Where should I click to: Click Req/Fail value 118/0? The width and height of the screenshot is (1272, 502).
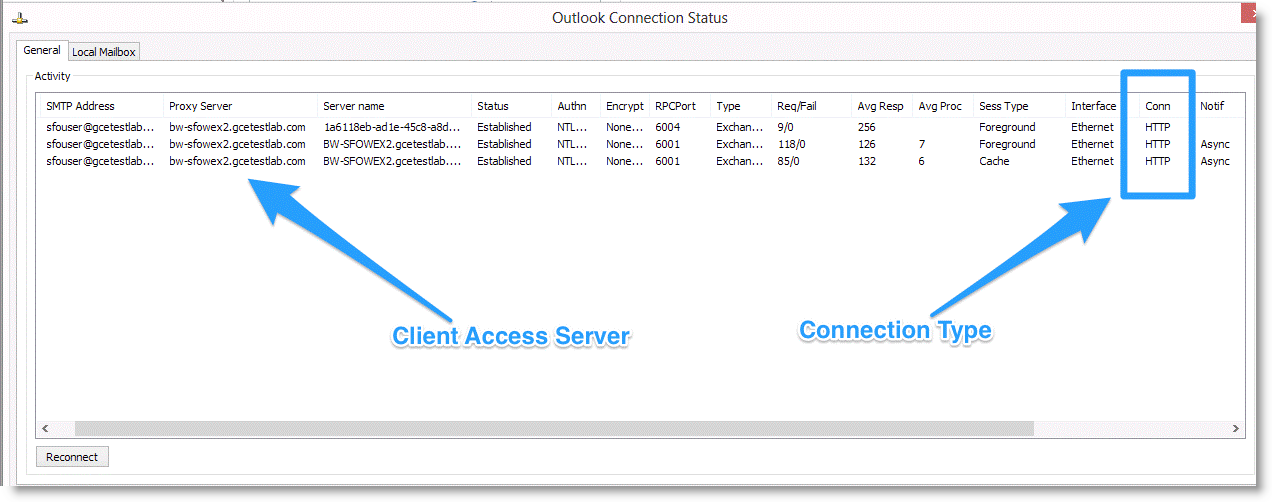tap(791, 144)
